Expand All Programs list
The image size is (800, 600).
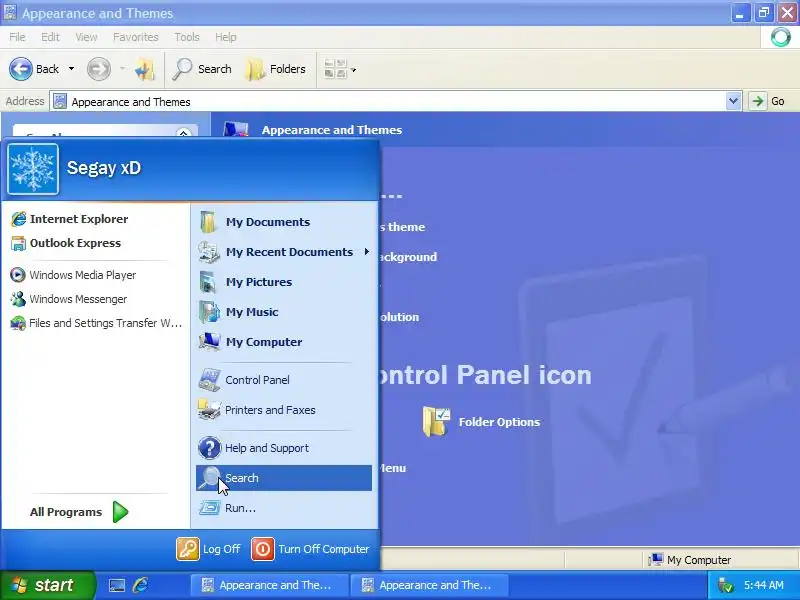79,512
